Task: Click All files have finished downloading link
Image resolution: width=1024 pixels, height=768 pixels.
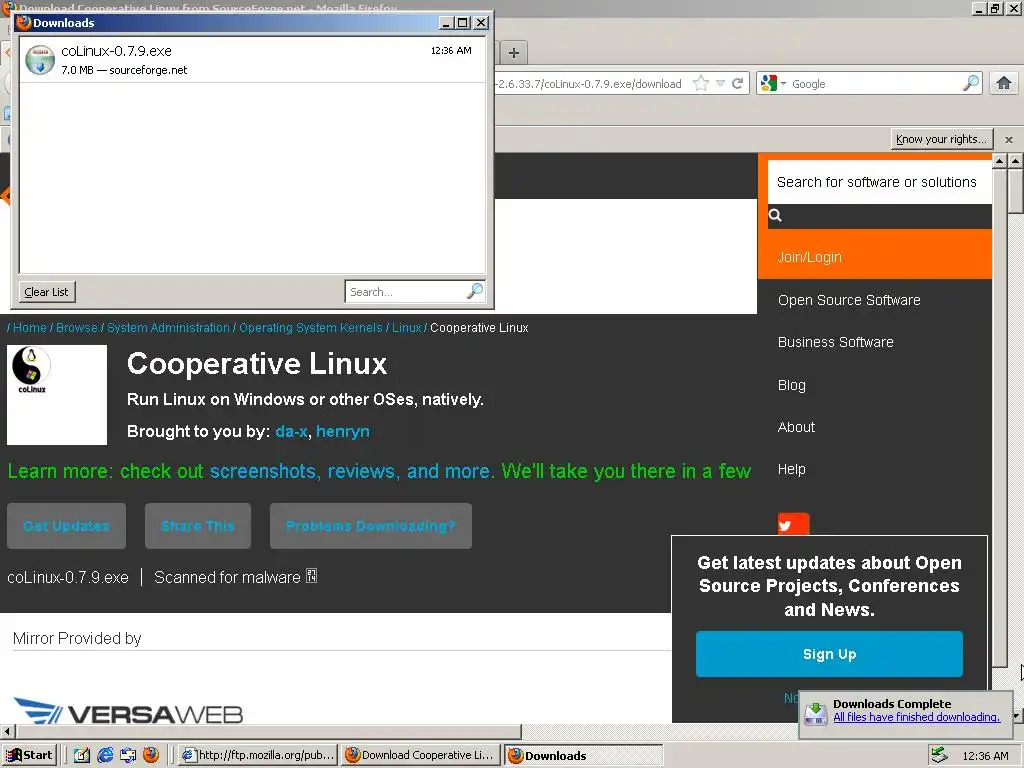Action: (x=916, y=717)
